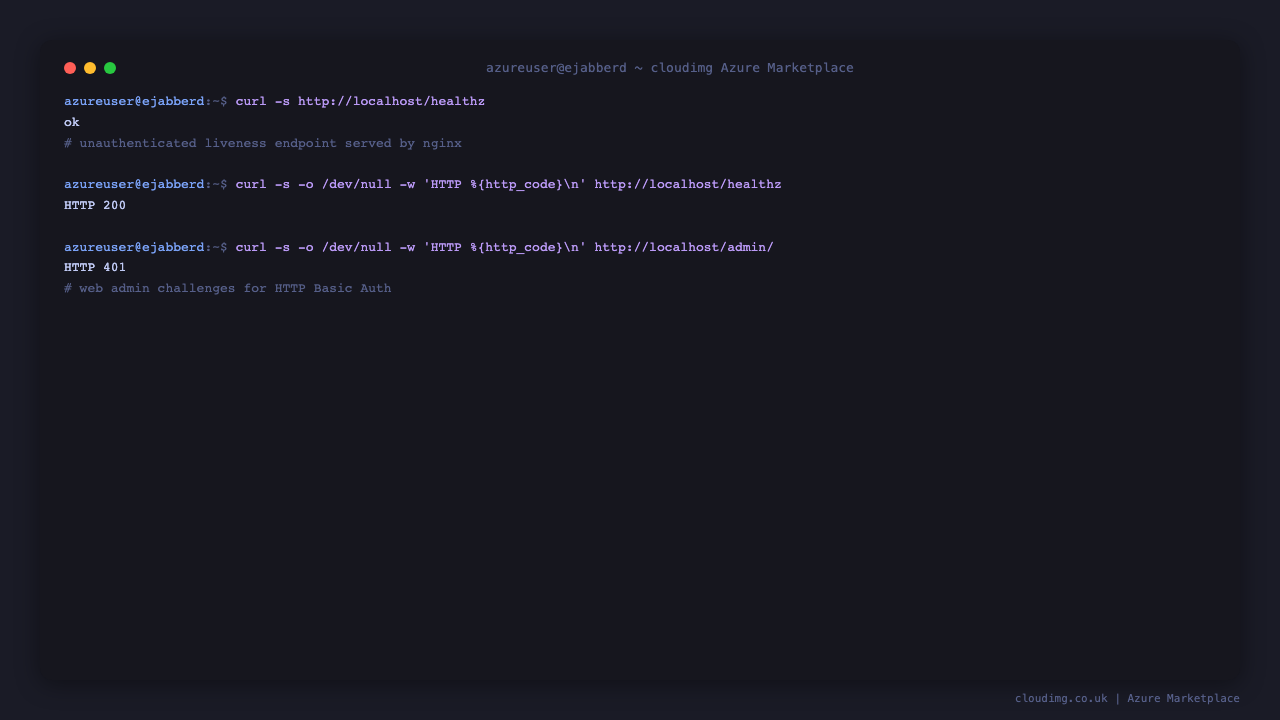This screenshot has height=720, width=1280.
Task: Click the terminal title azureuser@ejabberd
Action: click(670, 68)
